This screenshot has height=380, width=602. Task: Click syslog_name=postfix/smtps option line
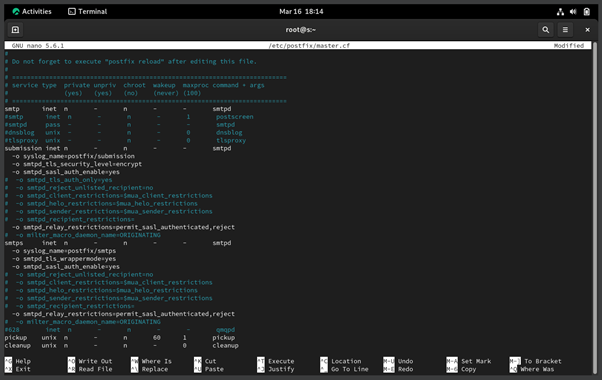[x=64, y=251]
